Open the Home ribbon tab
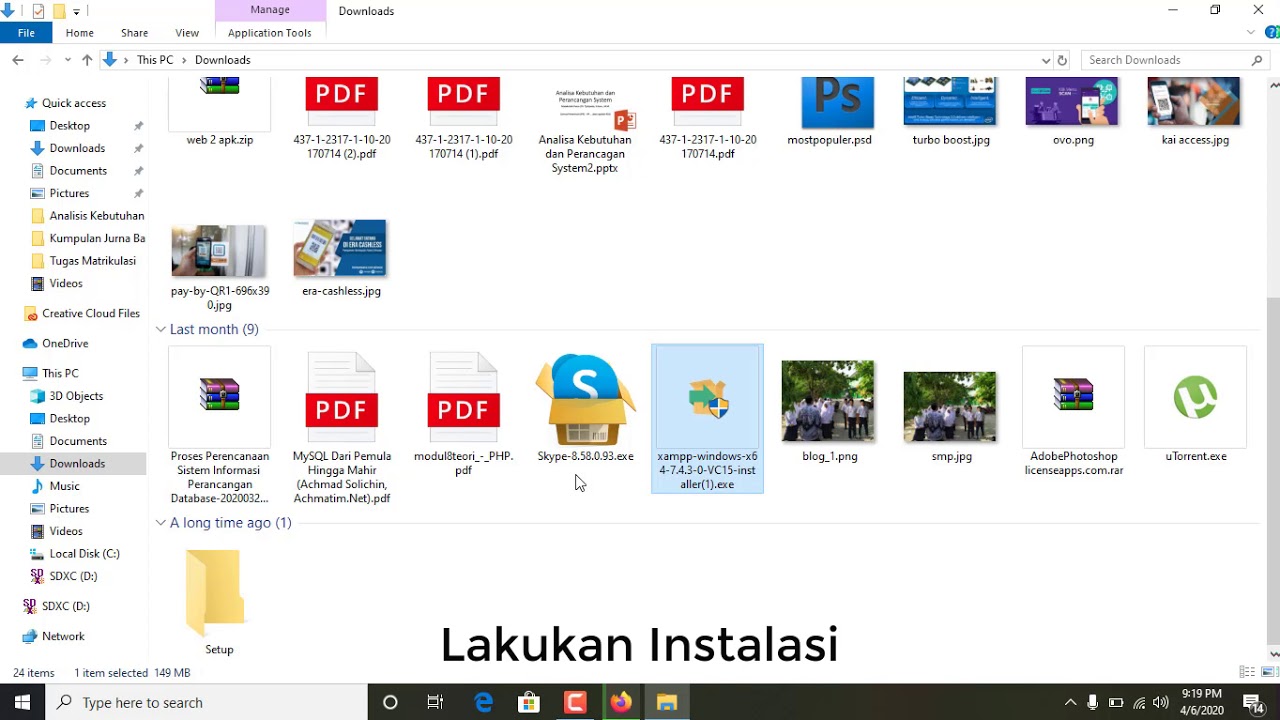 click(x=80, y=33)
